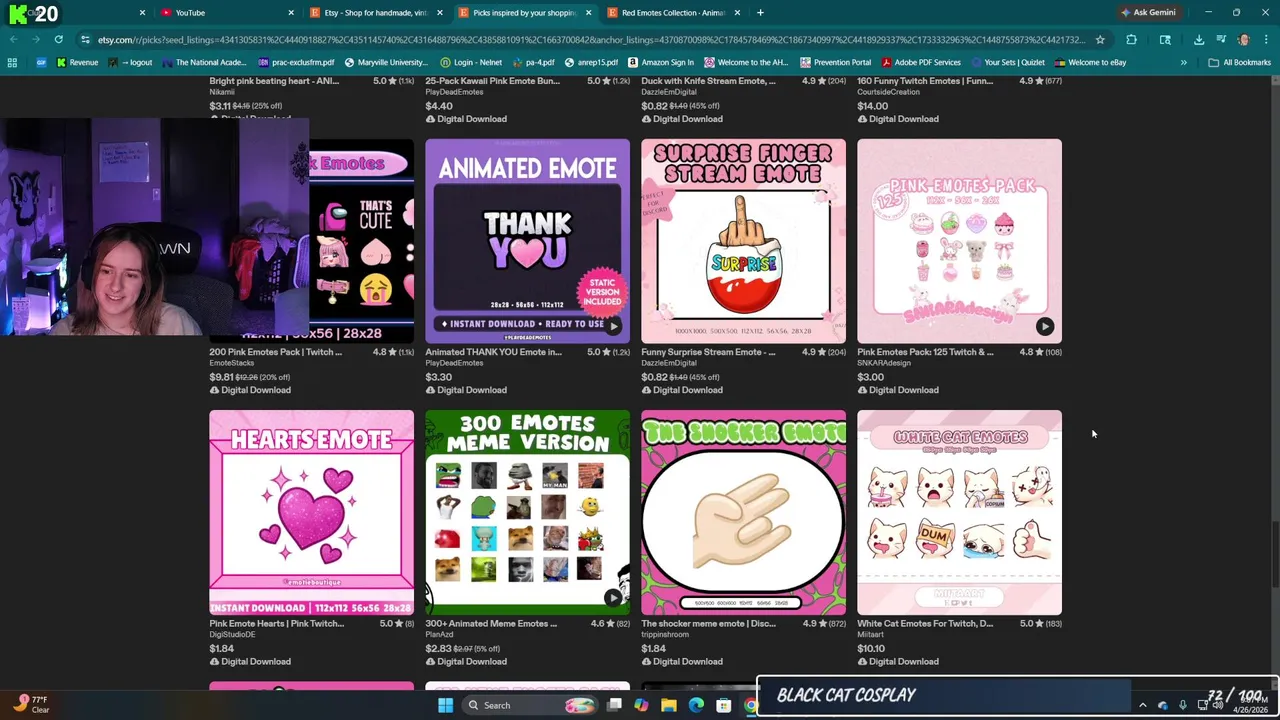
Task: Play video preview on Animated THANK YOU emote
Action: pos(613,326)
